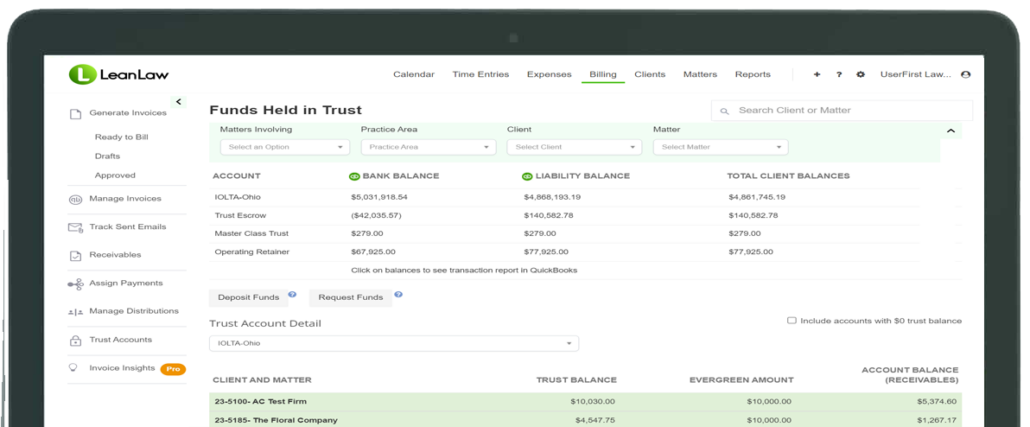Open the Matters Involving dropdown

284,147
